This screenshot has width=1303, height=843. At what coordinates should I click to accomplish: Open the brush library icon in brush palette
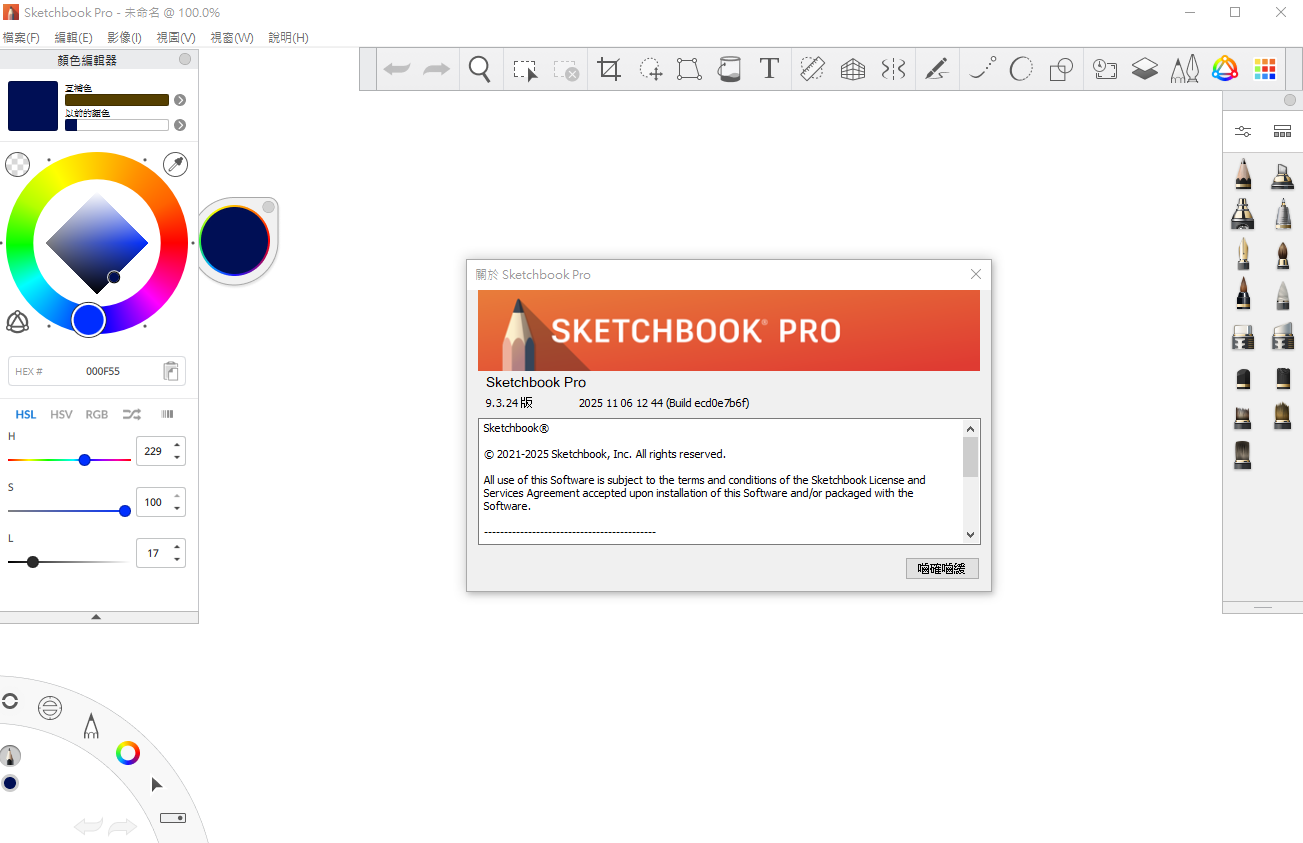1282,131
